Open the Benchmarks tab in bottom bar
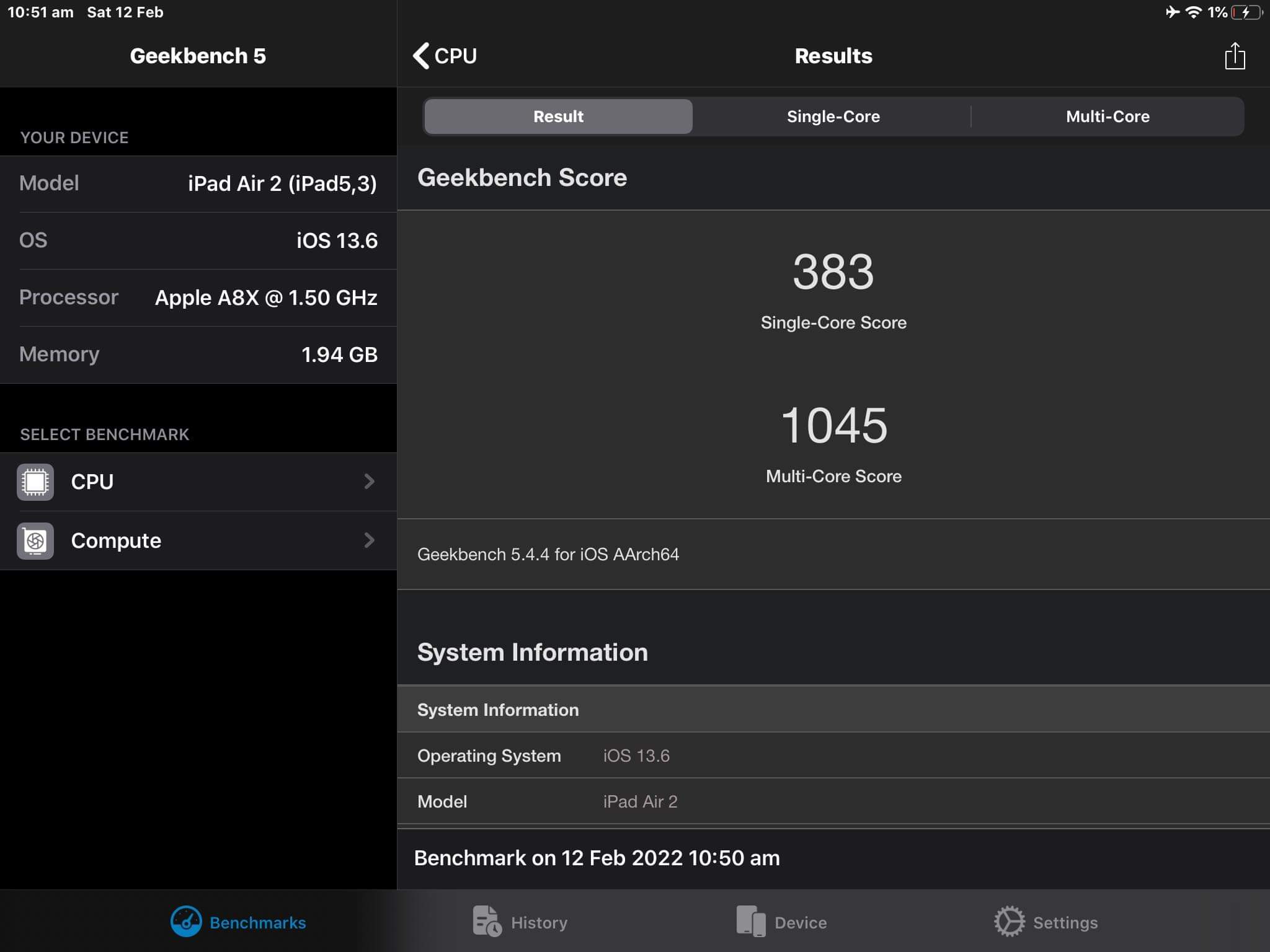 pyautogui.click(x=238, y=922)
